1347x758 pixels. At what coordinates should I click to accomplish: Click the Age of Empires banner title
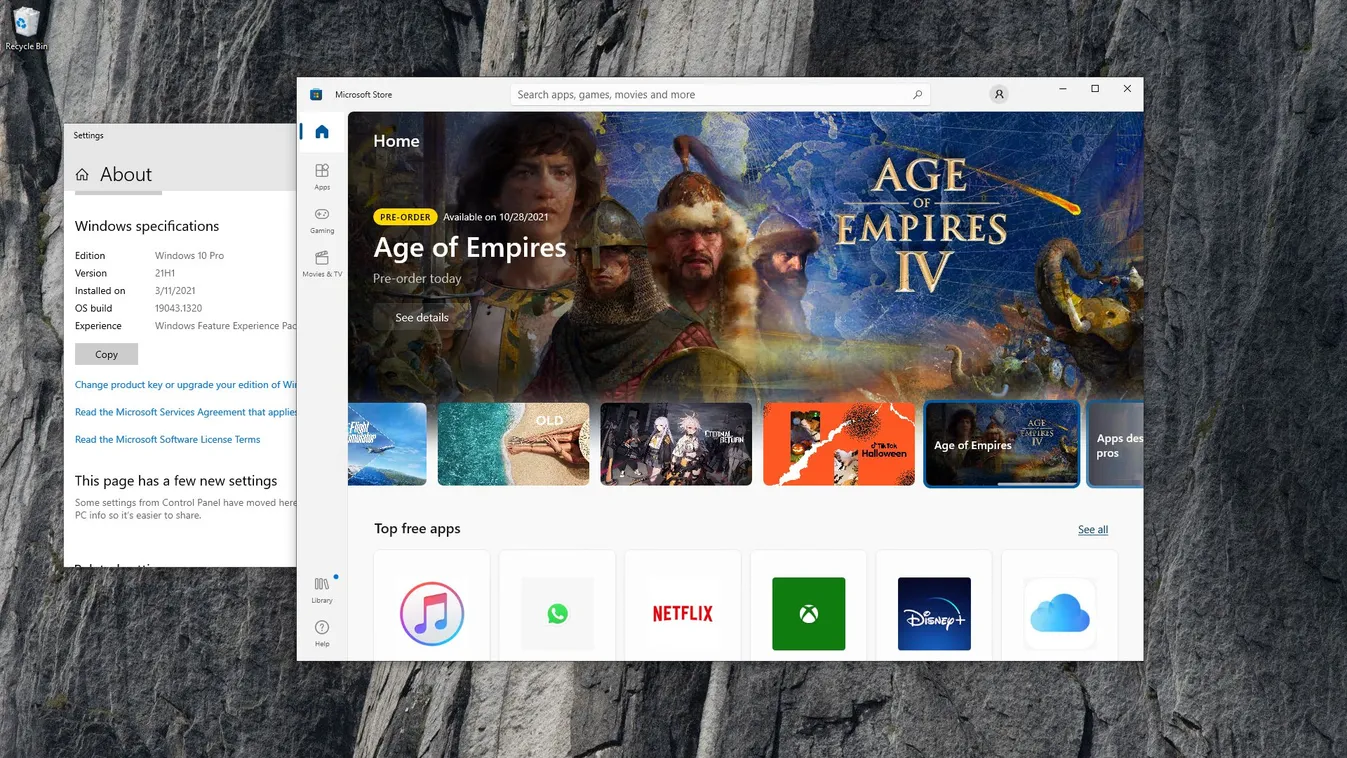pos(470,248)
